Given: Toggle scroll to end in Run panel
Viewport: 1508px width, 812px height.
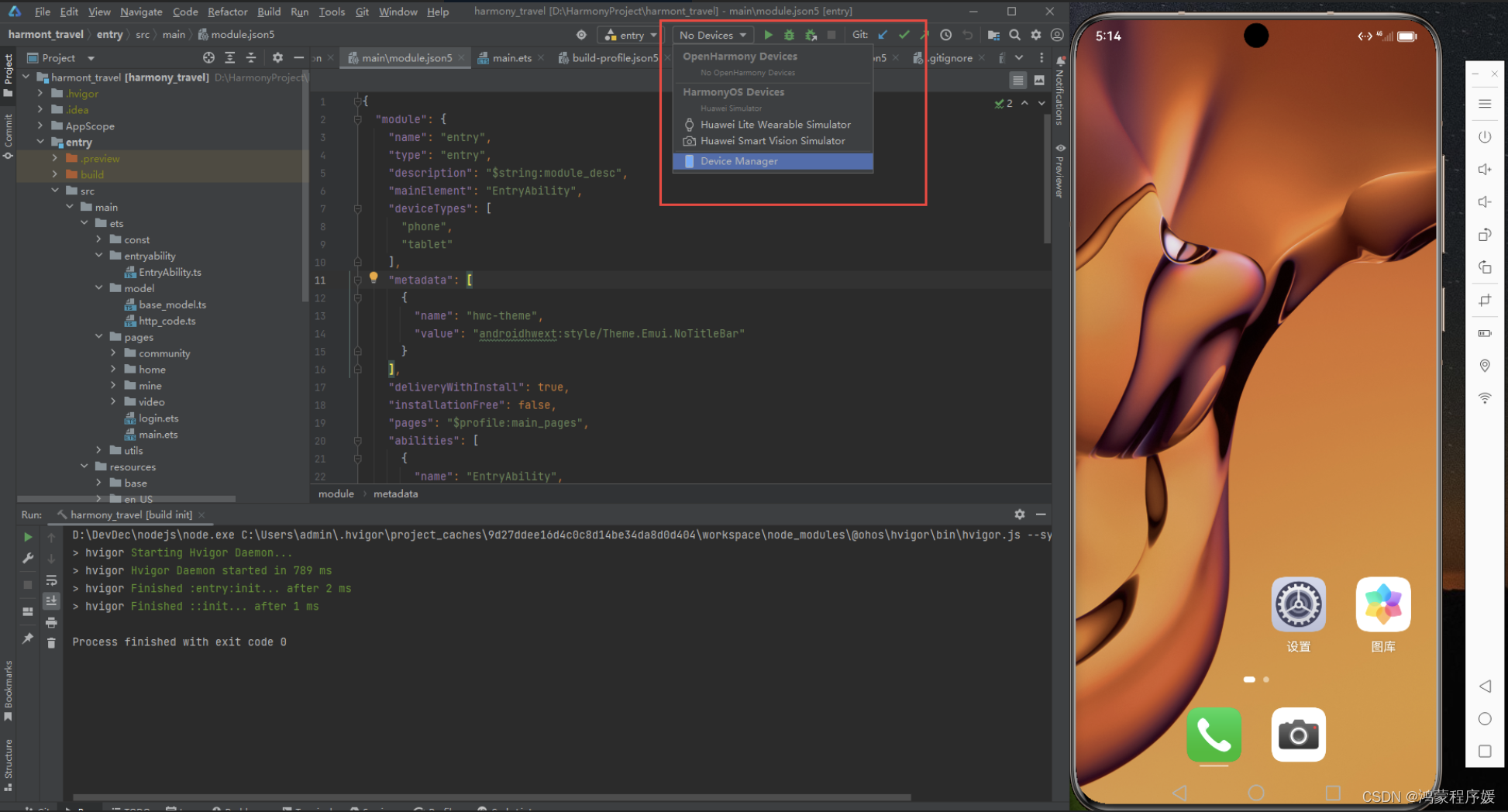Looking at the screenshot, I should click(51, 600).
